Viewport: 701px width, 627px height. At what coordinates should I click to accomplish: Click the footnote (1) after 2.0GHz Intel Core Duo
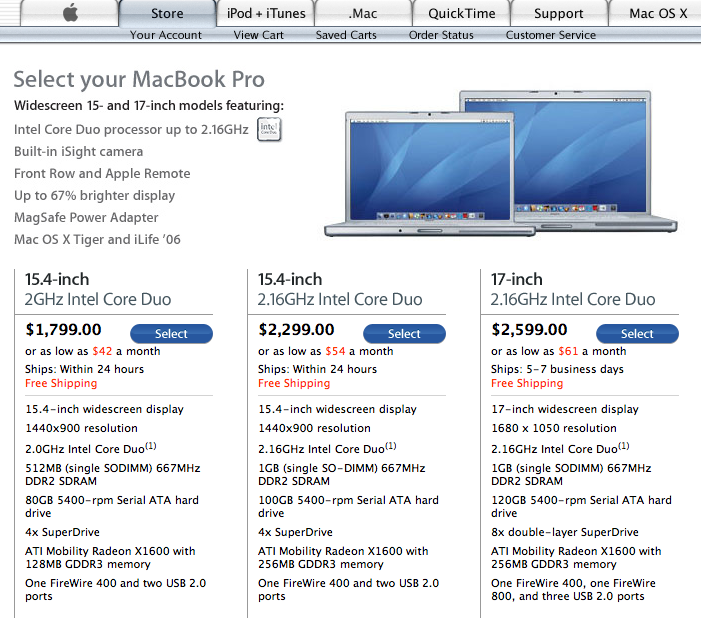pyautogui.click(x=151, y=446)
